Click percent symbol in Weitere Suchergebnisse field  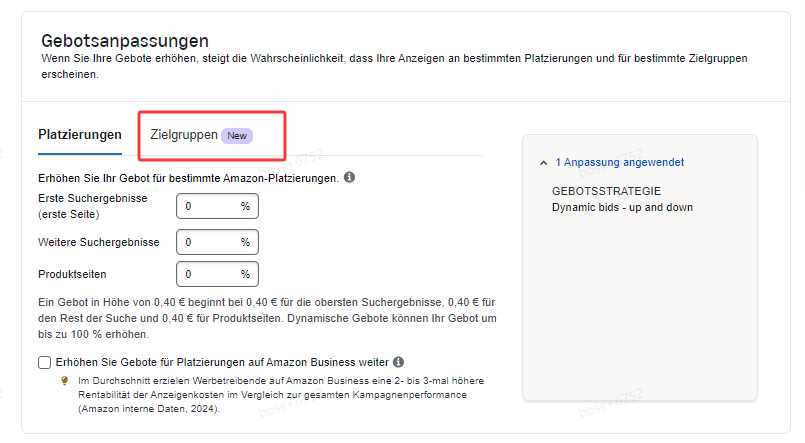245,242
